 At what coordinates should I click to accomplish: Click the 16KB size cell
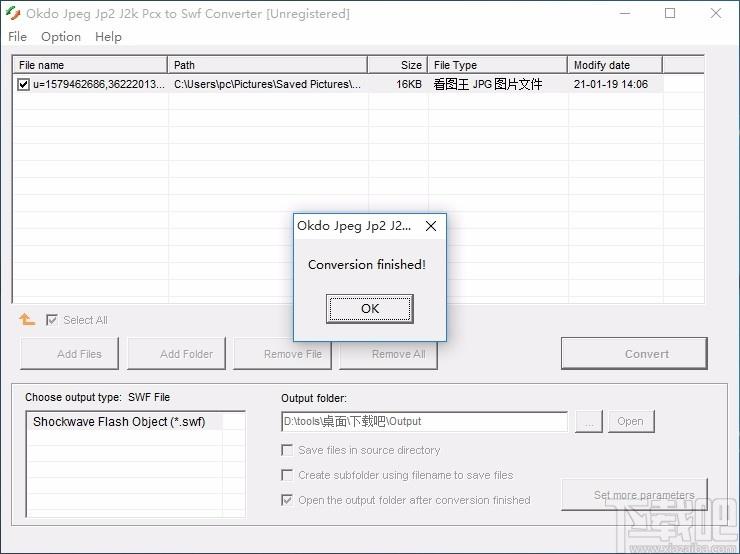[409, 84]
